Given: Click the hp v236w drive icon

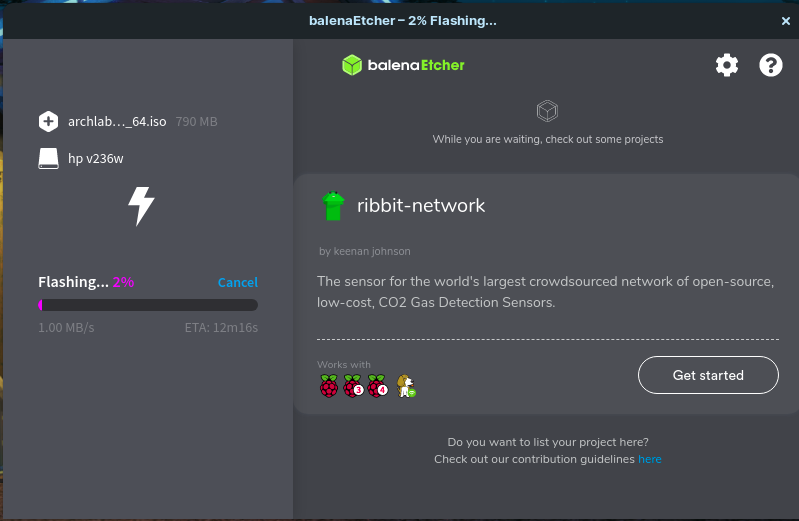Looking at the screenshot, I should tap(48, 159).
